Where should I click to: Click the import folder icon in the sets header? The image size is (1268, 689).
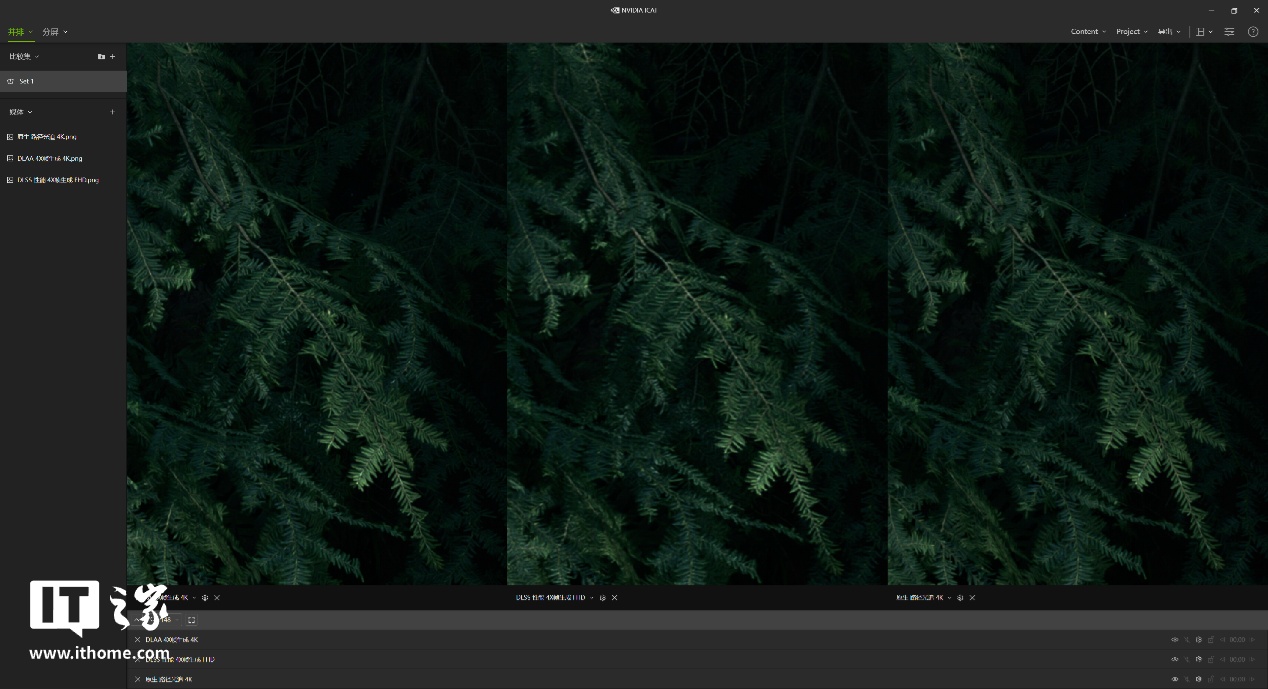click(101, 57)
